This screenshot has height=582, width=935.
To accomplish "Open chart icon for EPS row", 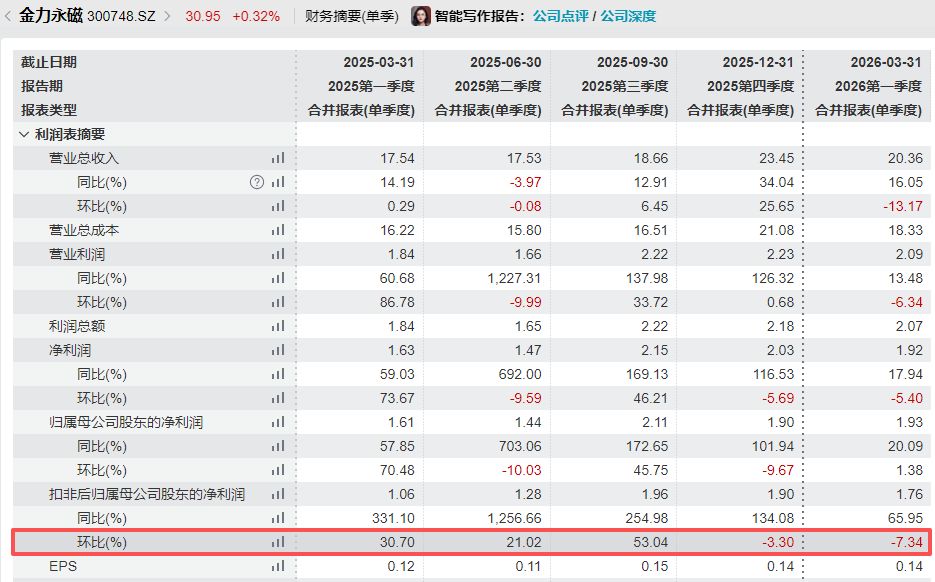I will coord(278,566).
